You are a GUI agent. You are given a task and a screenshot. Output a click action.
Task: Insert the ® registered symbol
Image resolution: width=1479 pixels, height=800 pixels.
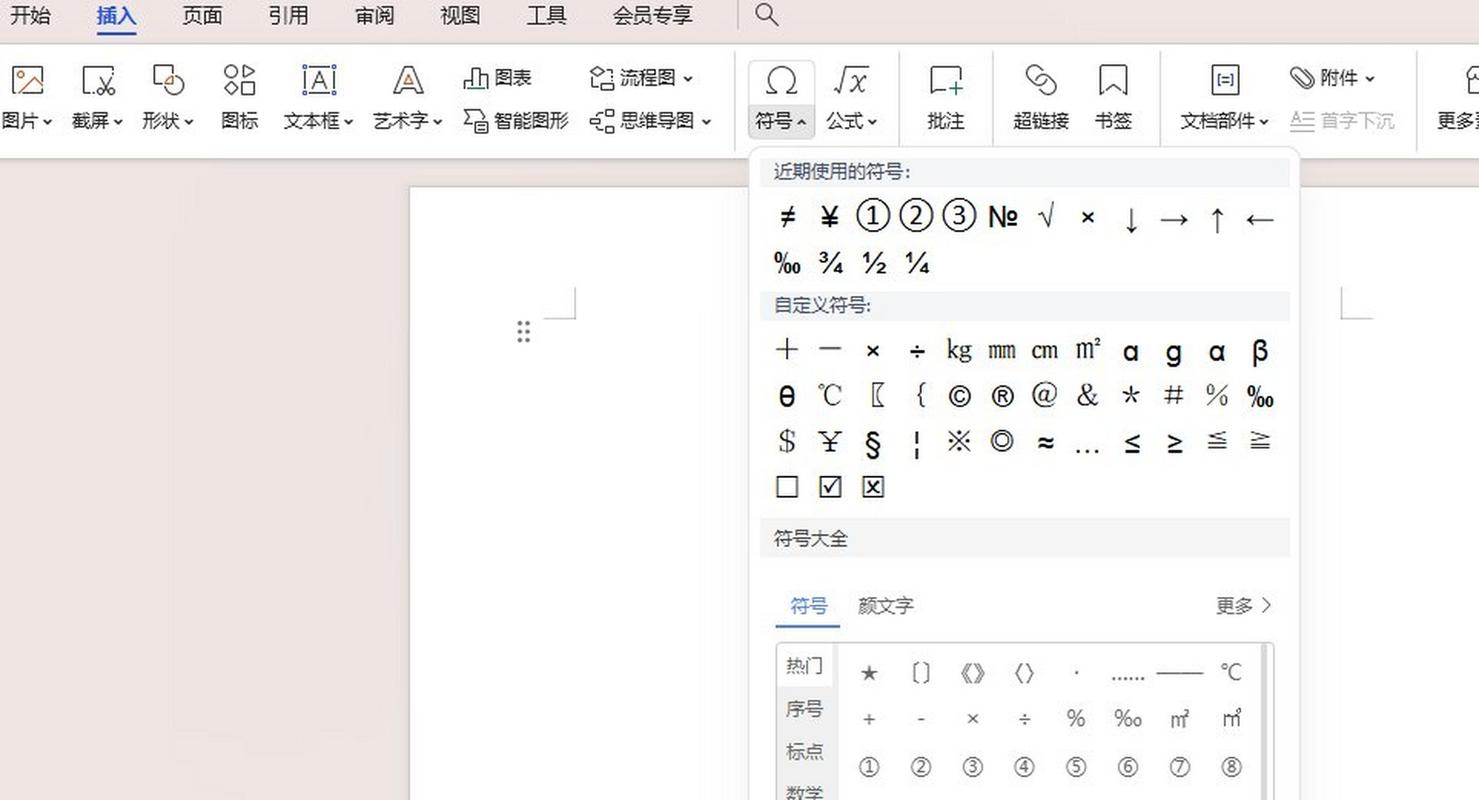click(x=1002, y=396)
